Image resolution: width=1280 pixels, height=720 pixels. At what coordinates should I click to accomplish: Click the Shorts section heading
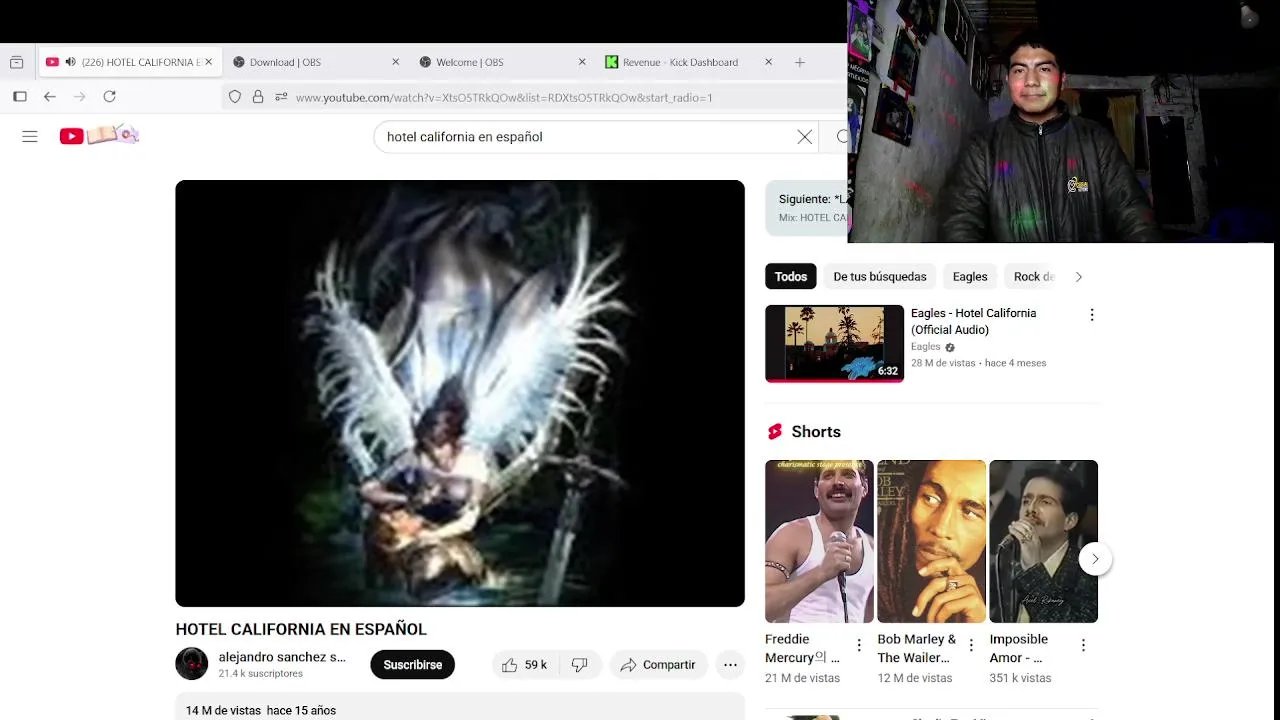[816, 432]
